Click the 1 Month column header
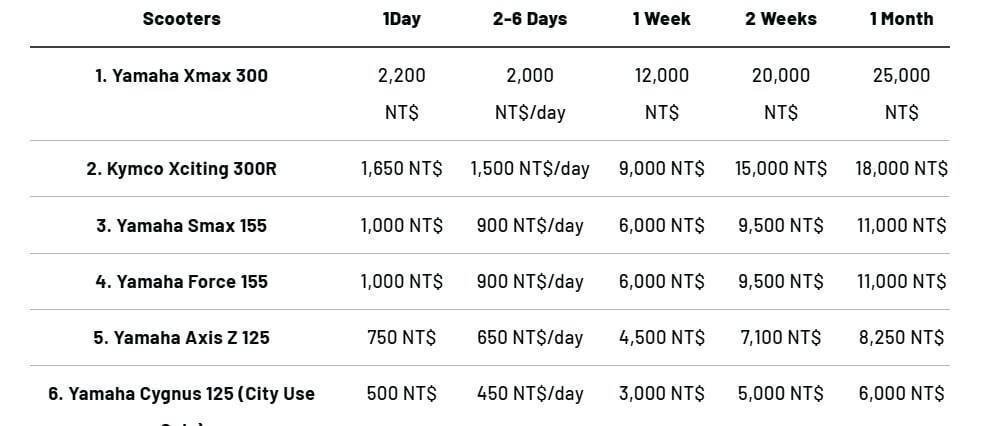 (x=901, y=19)
